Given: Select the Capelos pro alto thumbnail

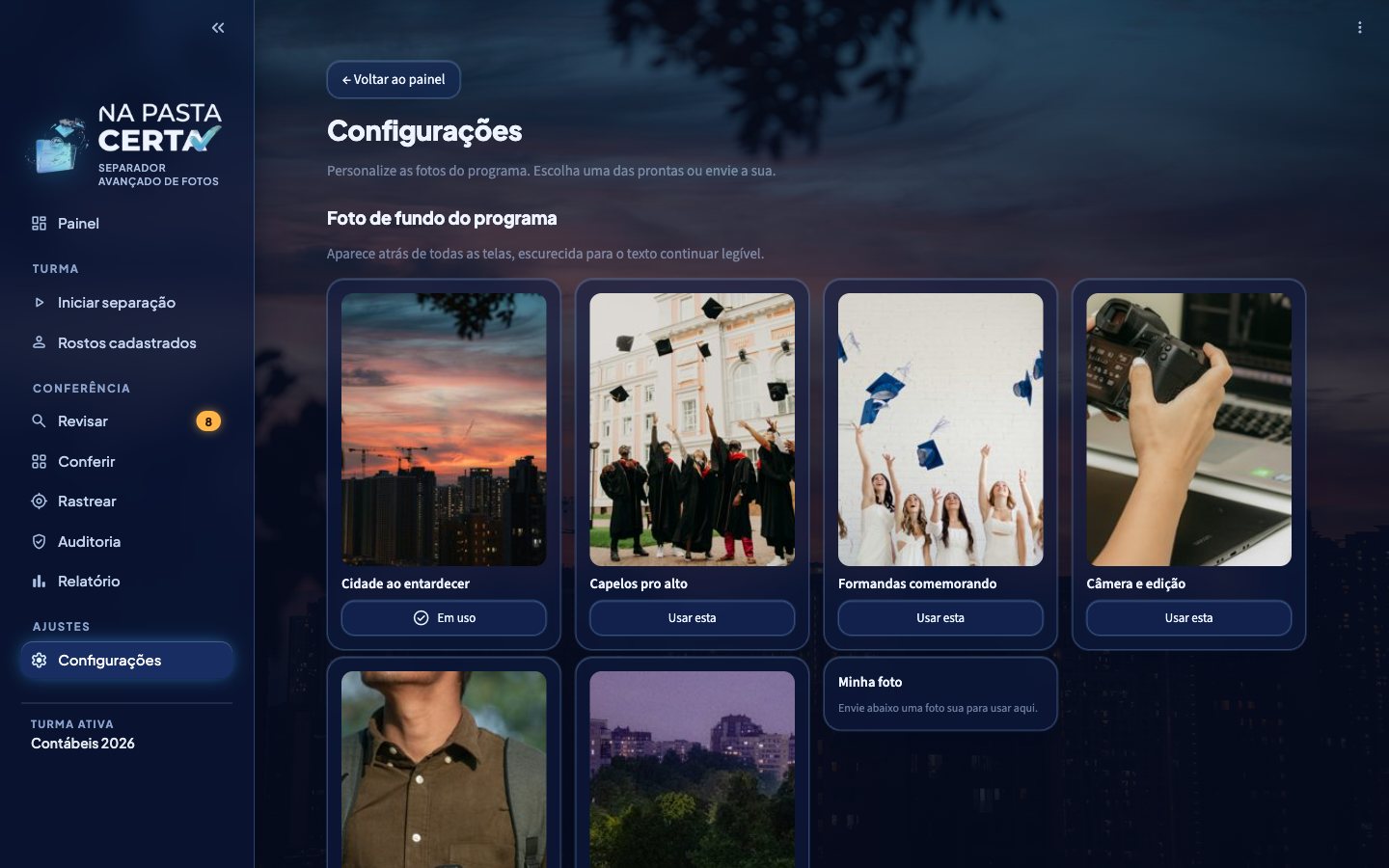Looking at the screenshot, I should (x=693, y=429).
